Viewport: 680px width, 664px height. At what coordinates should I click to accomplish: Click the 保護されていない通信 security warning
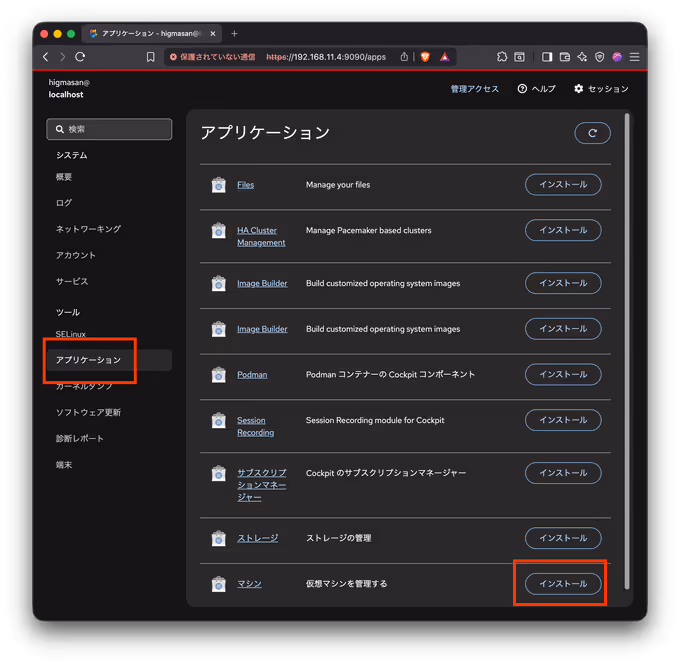(x=212, y=57)
